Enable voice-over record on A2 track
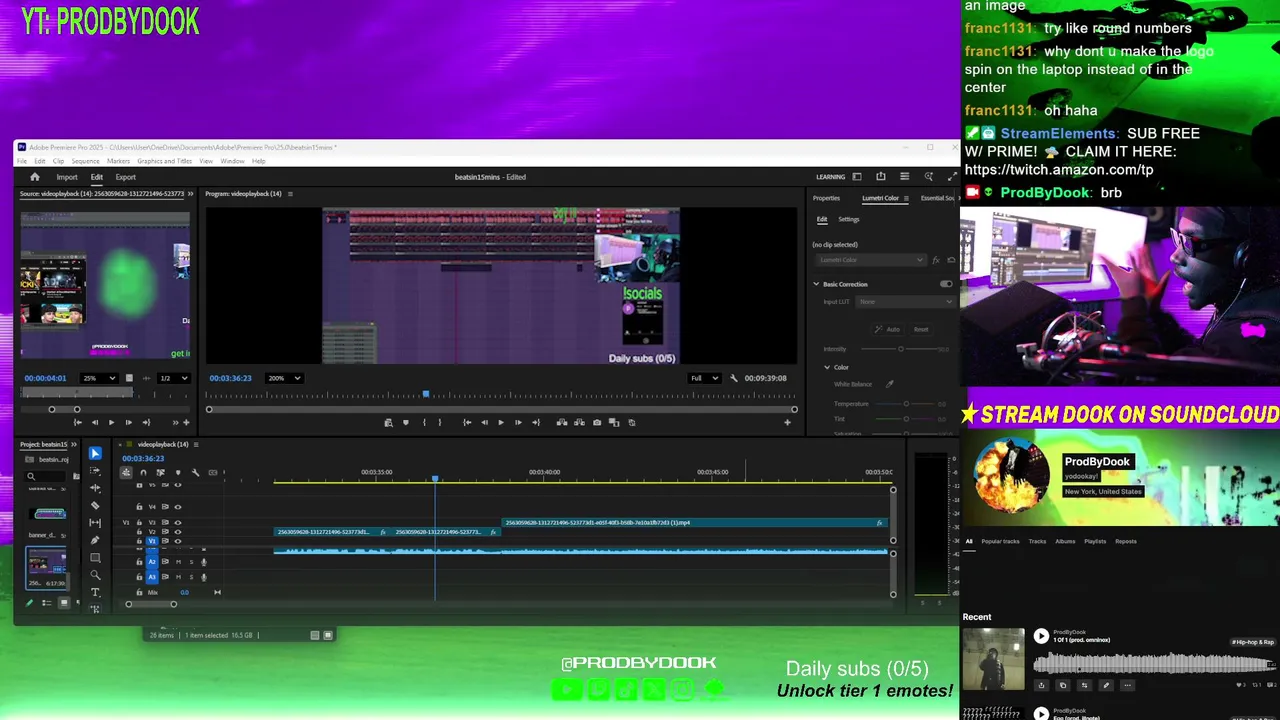The image size is (1280, 720). [203, 562]
